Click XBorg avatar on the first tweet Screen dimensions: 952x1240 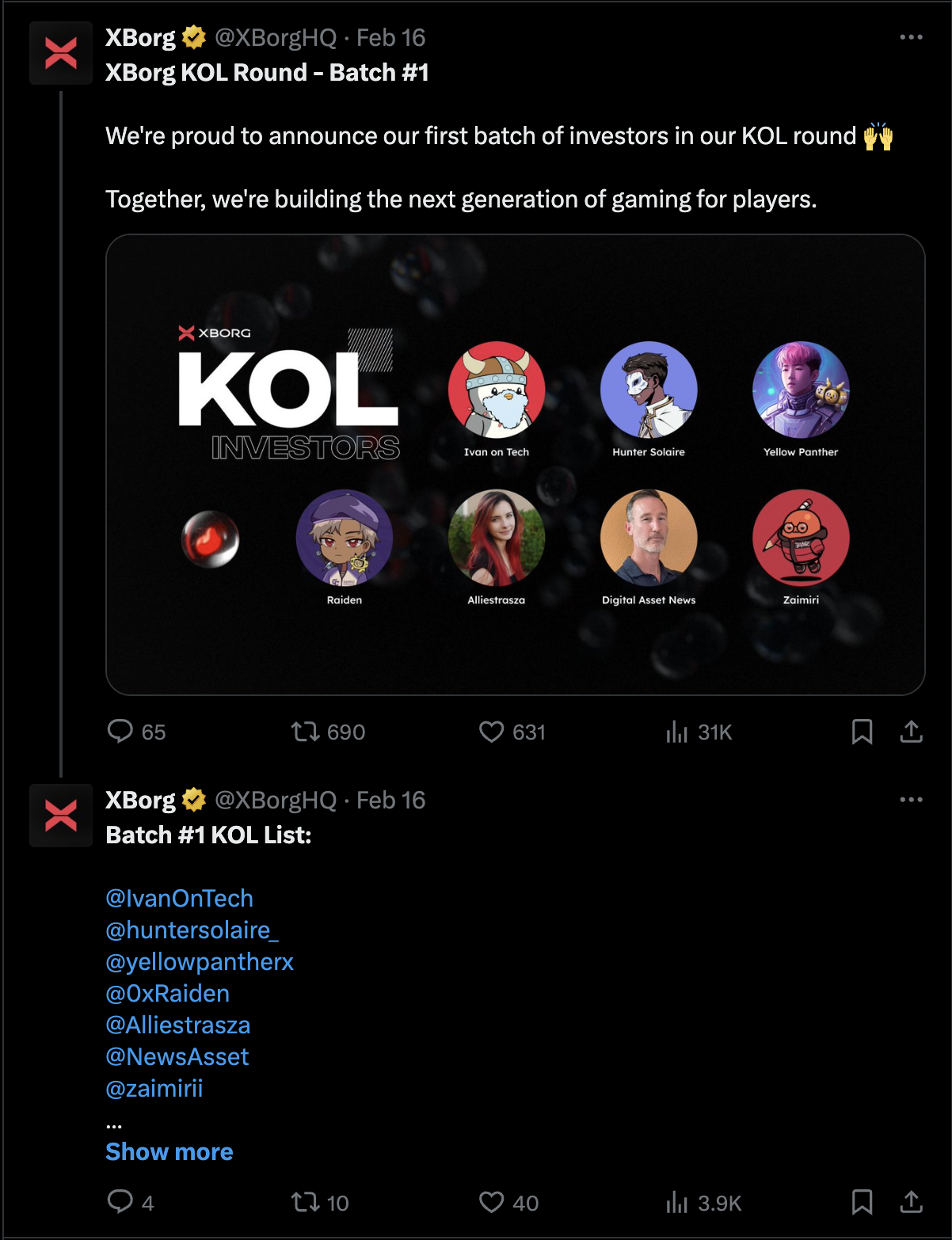point(61,54)
